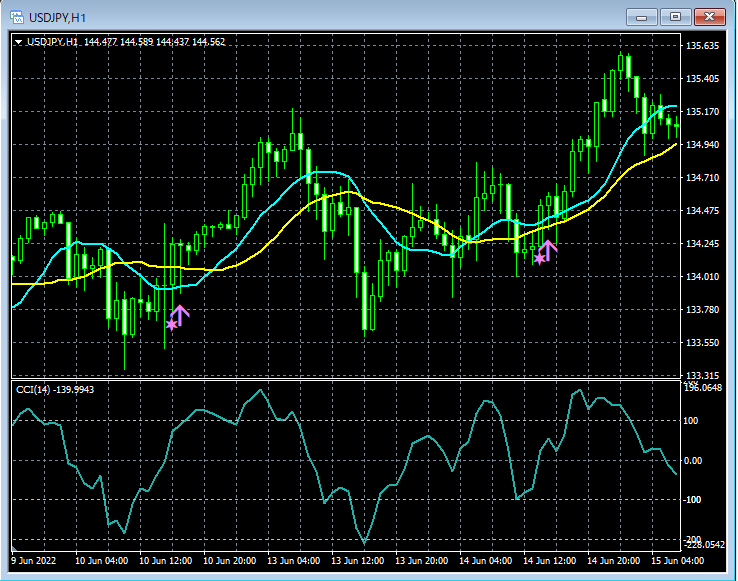Image resolution: width=738 pixels, height=581 pixels.
Task: Select the buy arrow near 14 Jun 12:00
Action: [x=548, y=250]
